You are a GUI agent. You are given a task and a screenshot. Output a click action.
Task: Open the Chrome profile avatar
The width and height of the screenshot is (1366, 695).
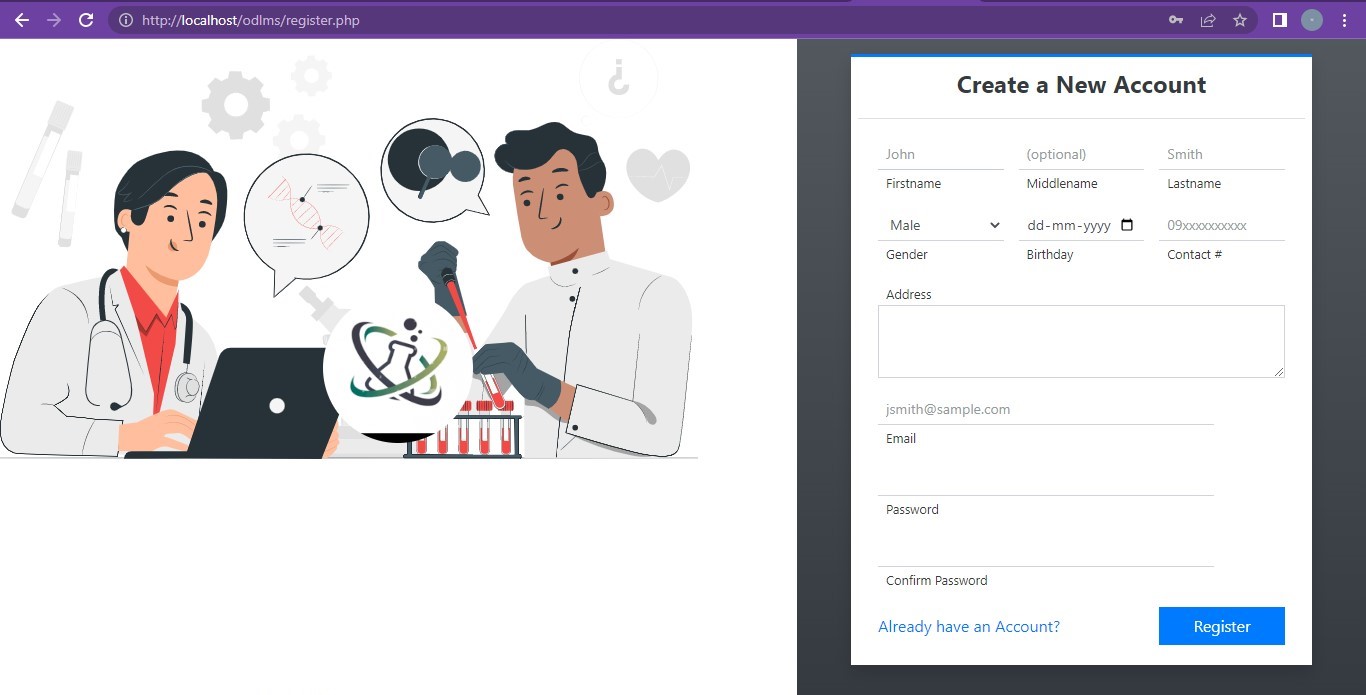tap(1312, 20)
